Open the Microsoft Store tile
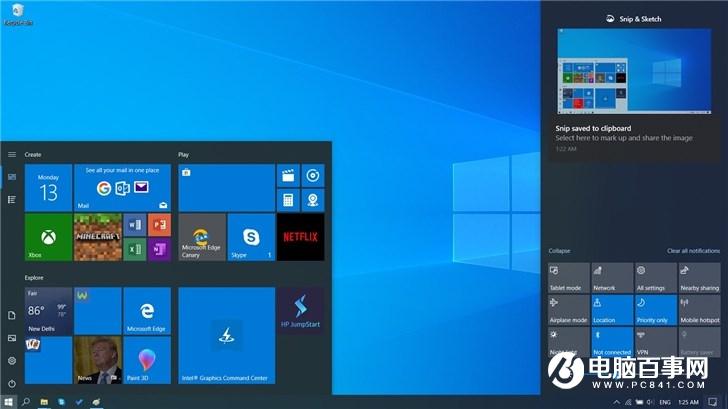 [227, 188]
